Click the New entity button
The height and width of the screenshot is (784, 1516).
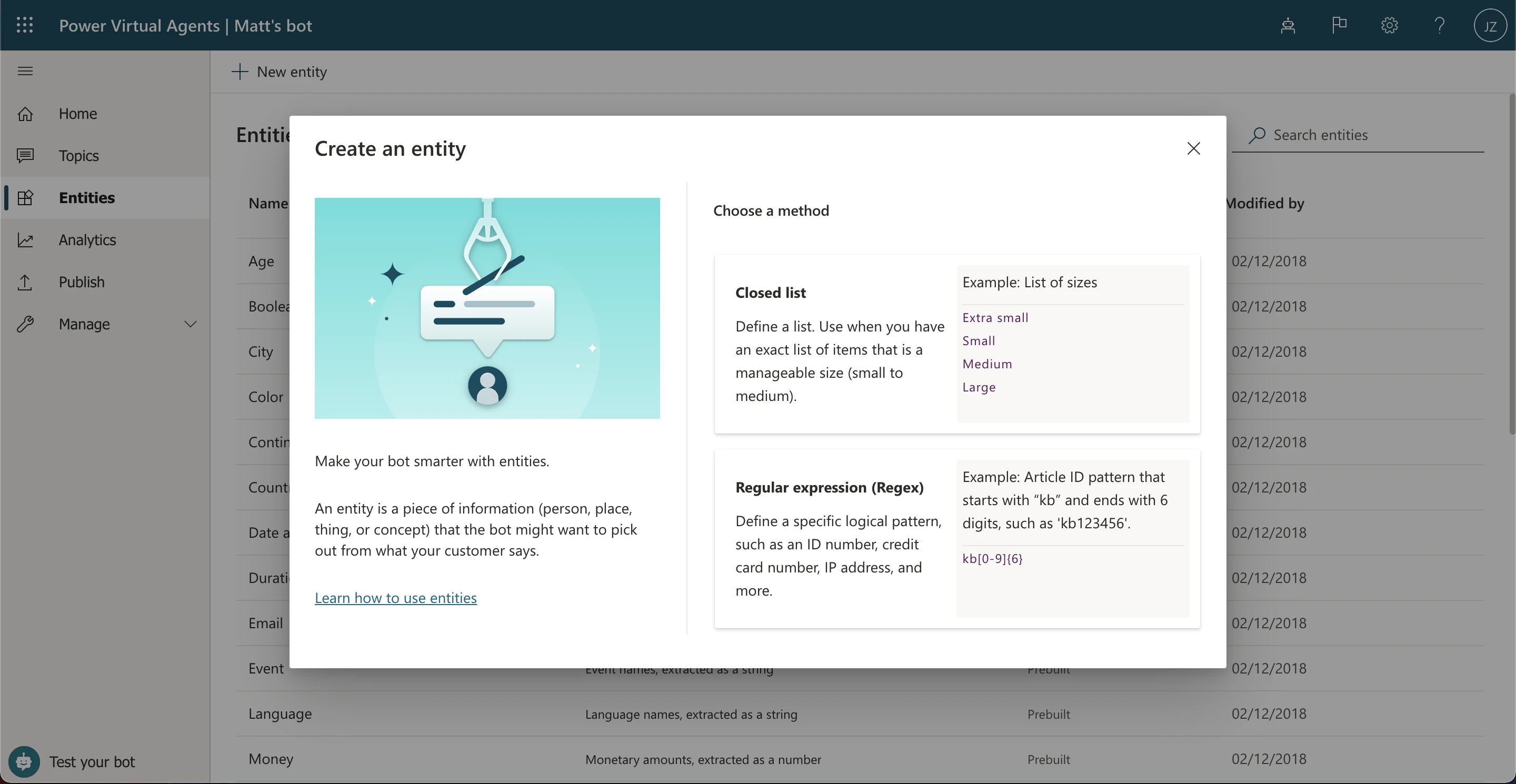279,72
